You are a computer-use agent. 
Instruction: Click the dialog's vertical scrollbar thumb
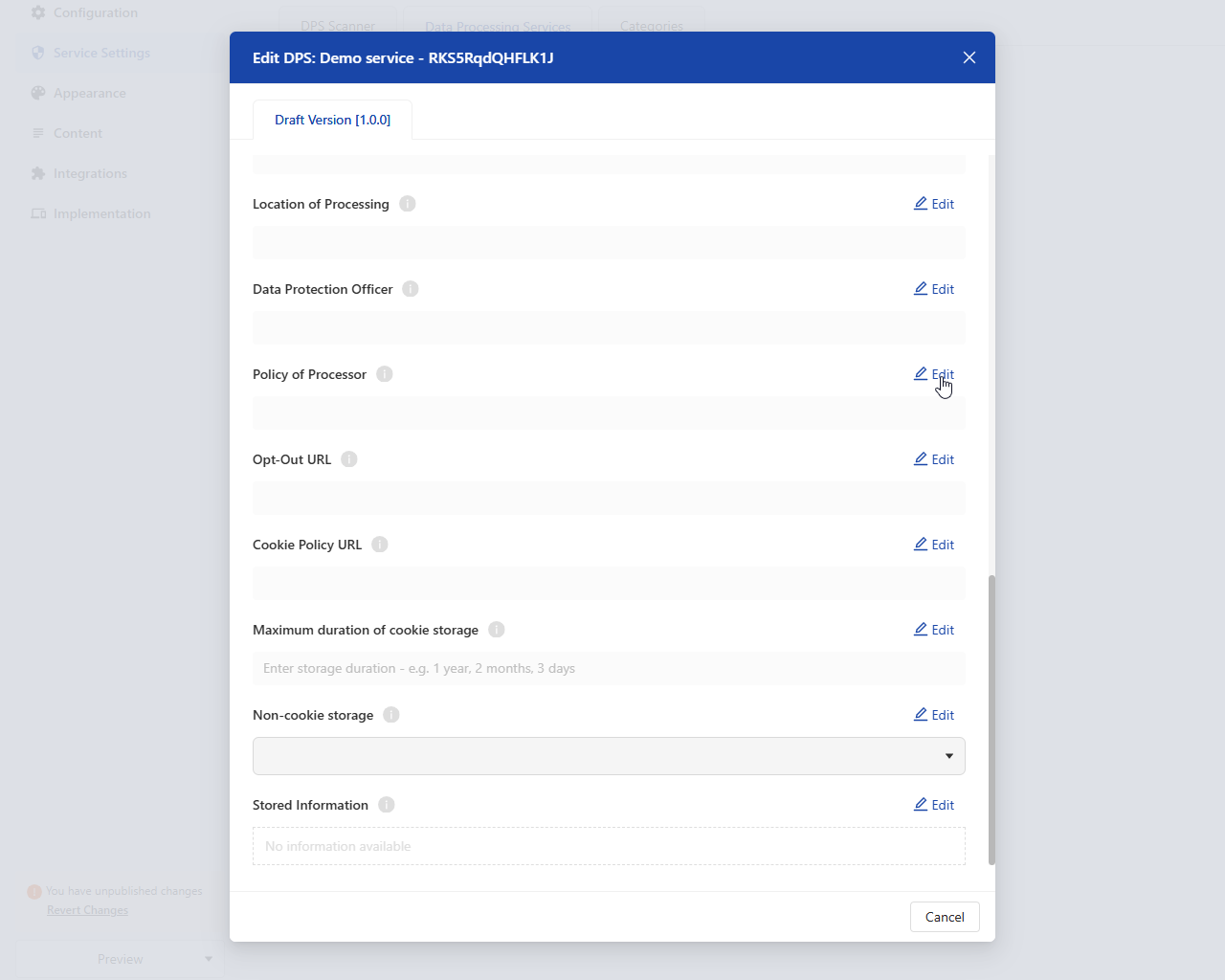[991, 720]
